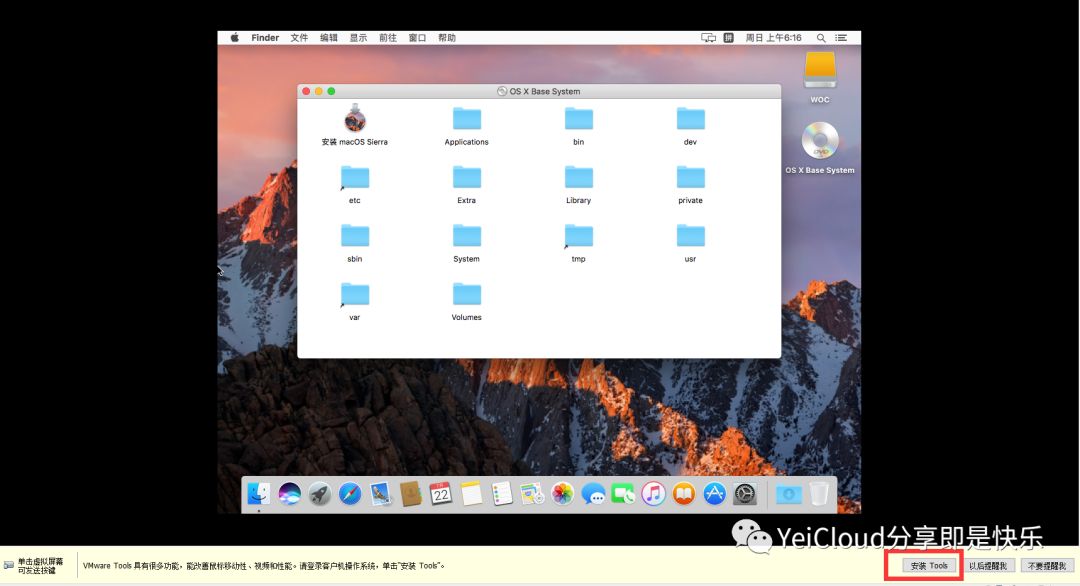Open iBooks icon in Dock
The width and height of the screenshot is (1080, 586).
tap(684, 494)
